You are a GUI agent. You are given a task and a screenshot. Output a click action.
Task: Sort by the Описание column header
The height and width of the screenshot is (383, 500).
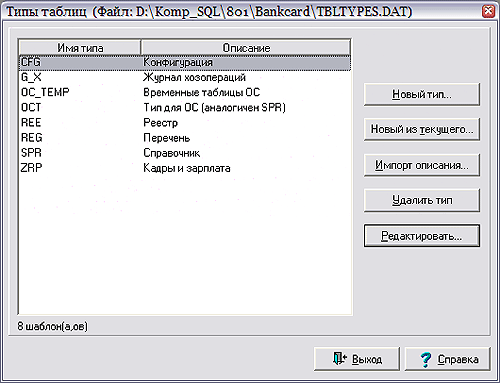(x=246, y=48)
